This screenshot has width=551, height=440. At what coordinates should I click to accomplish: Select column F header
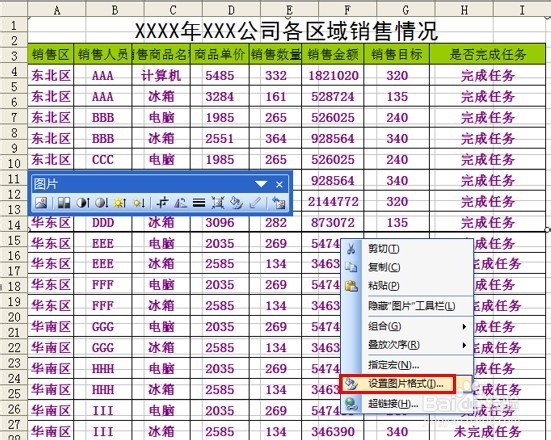point(348,10)
